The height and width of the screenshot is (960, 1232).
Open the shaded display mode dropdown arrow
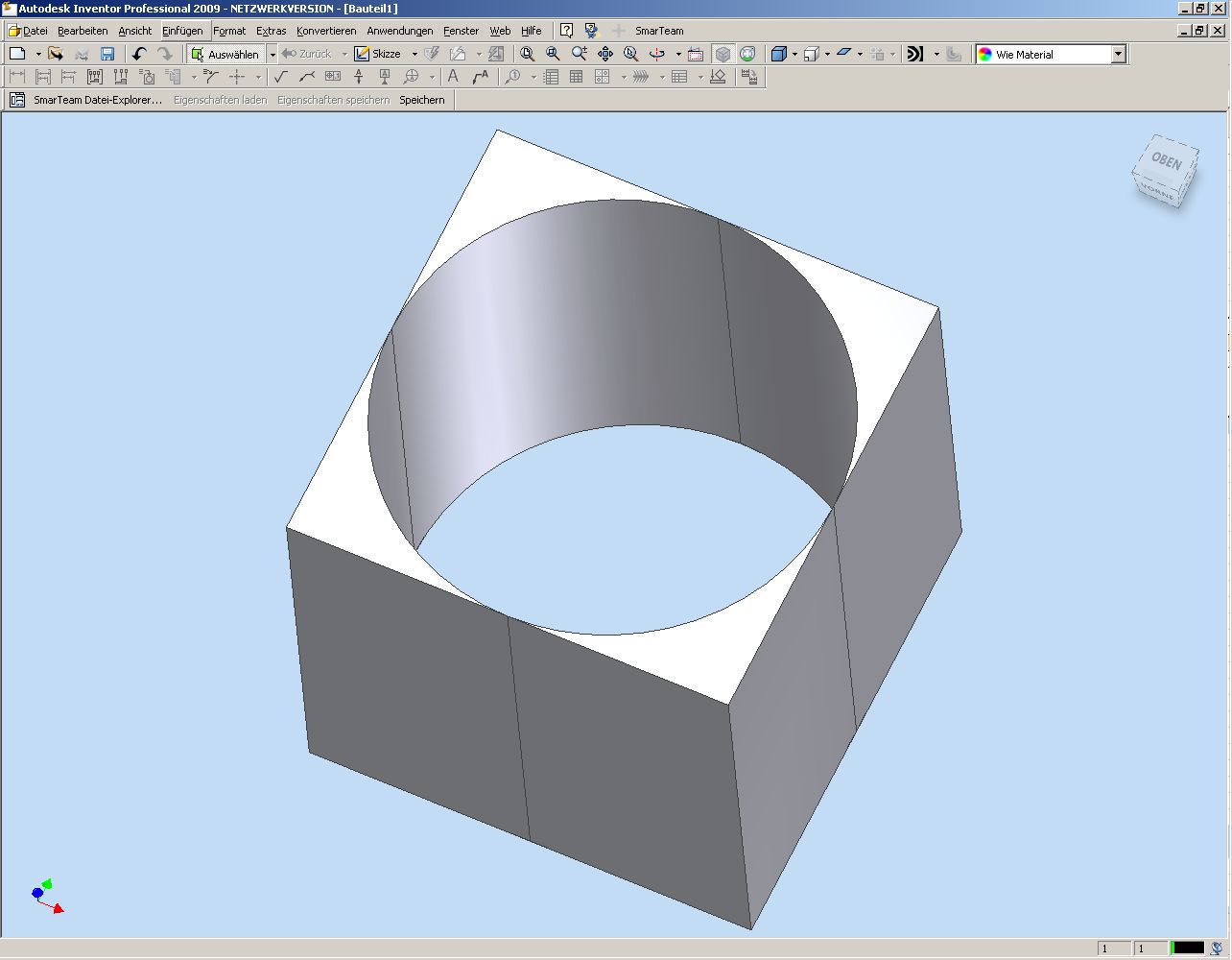[794, 55]
